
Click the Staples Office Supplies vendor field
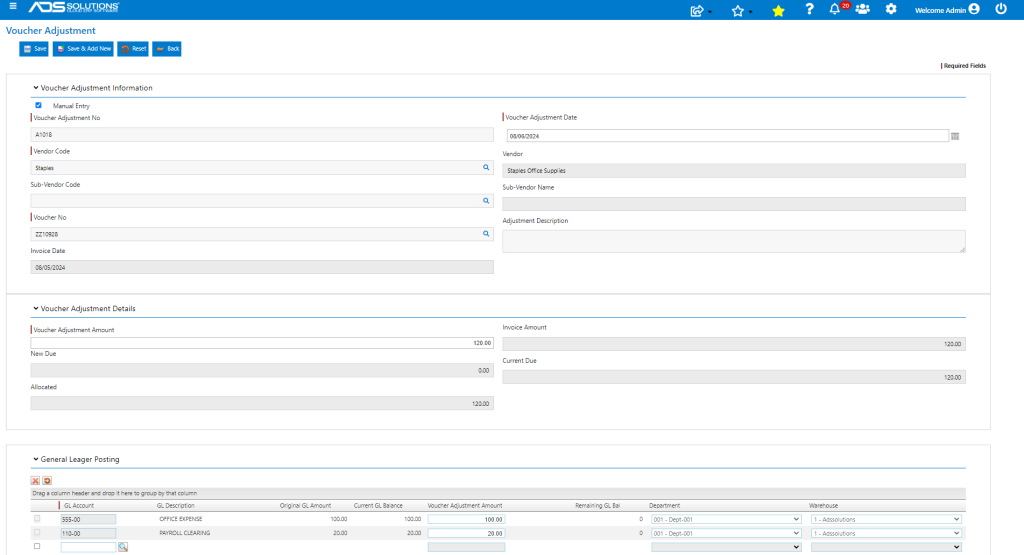pos(733,170)
